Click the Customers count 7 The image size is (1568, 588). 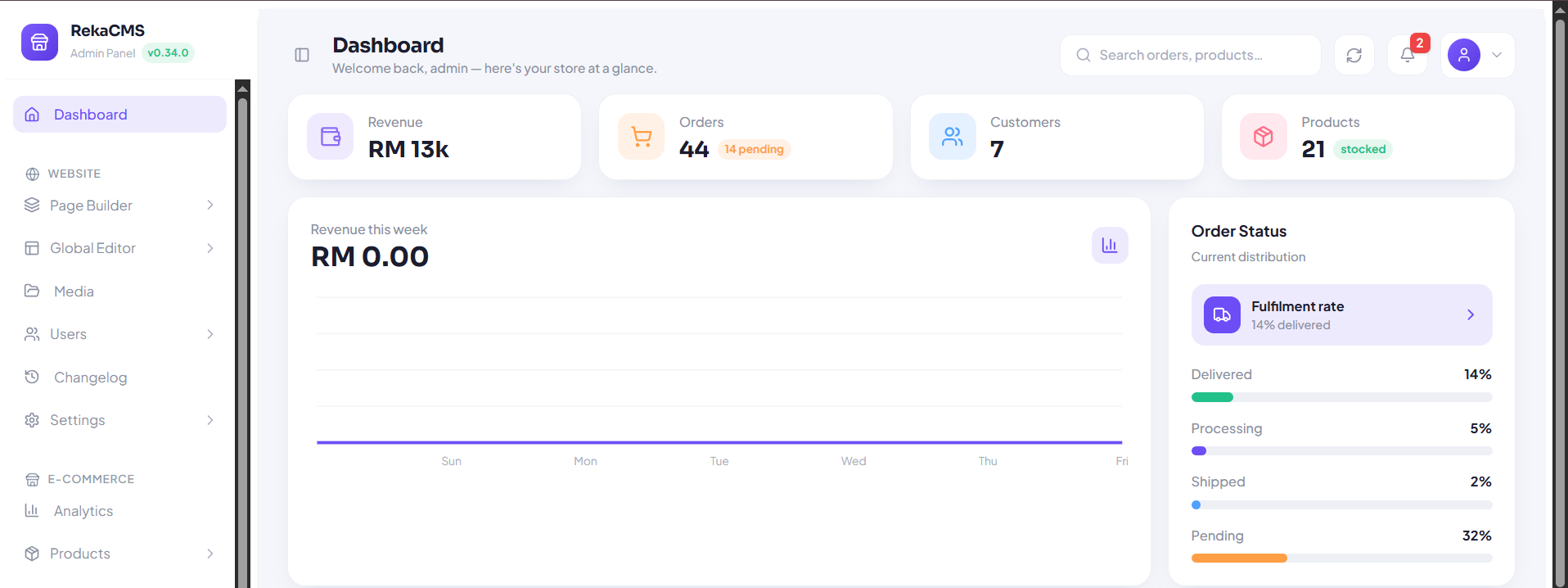[x=997, y=149]
